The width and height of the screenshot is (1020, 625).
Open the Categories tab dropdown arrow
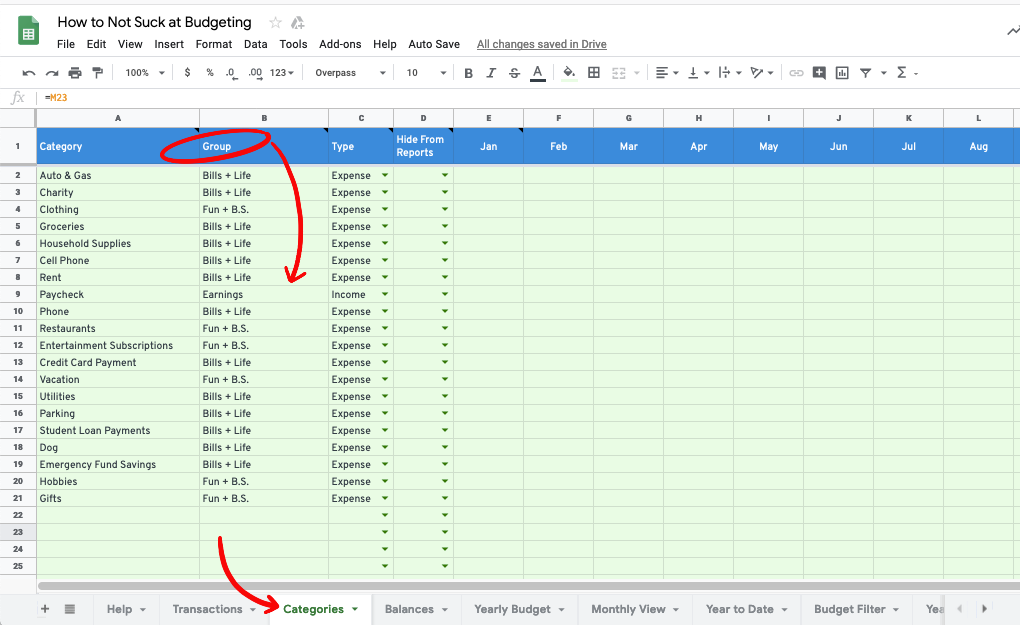[x=355, y=609]
